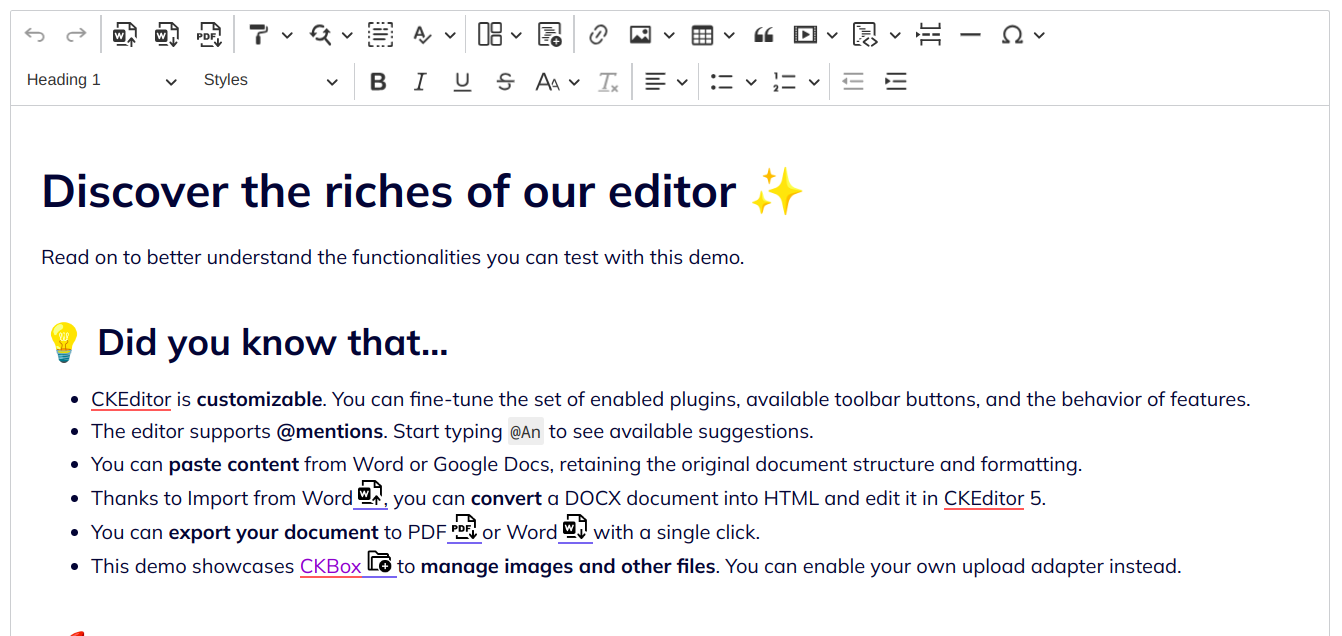Screen dimensions: 1342x636
Task: Click the bold word 'customizable'
Action: [x=259, y=399]
